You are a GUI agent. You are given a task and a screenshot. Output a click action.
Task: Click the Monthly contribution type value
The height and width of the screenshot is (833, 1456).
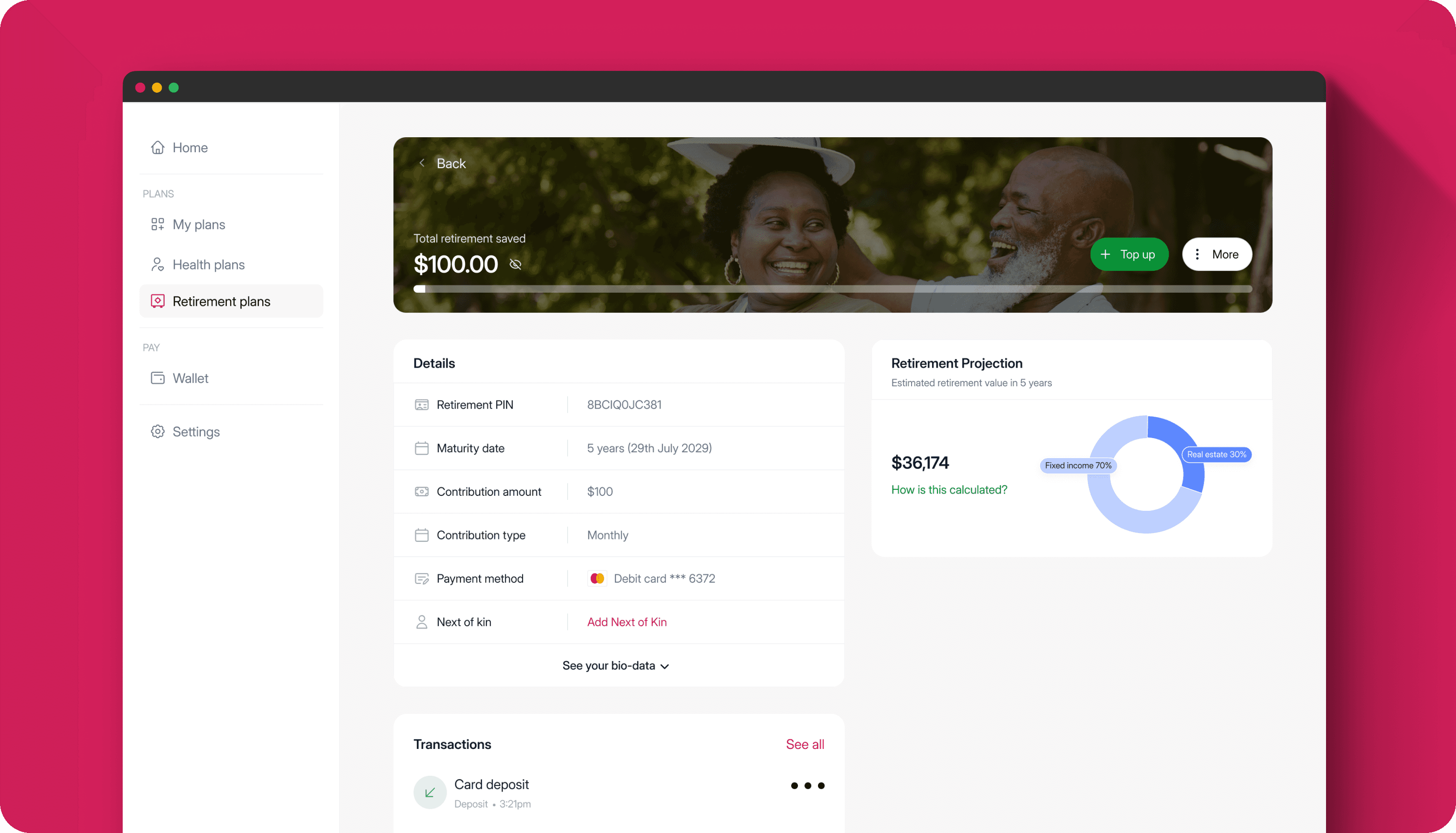608,535
